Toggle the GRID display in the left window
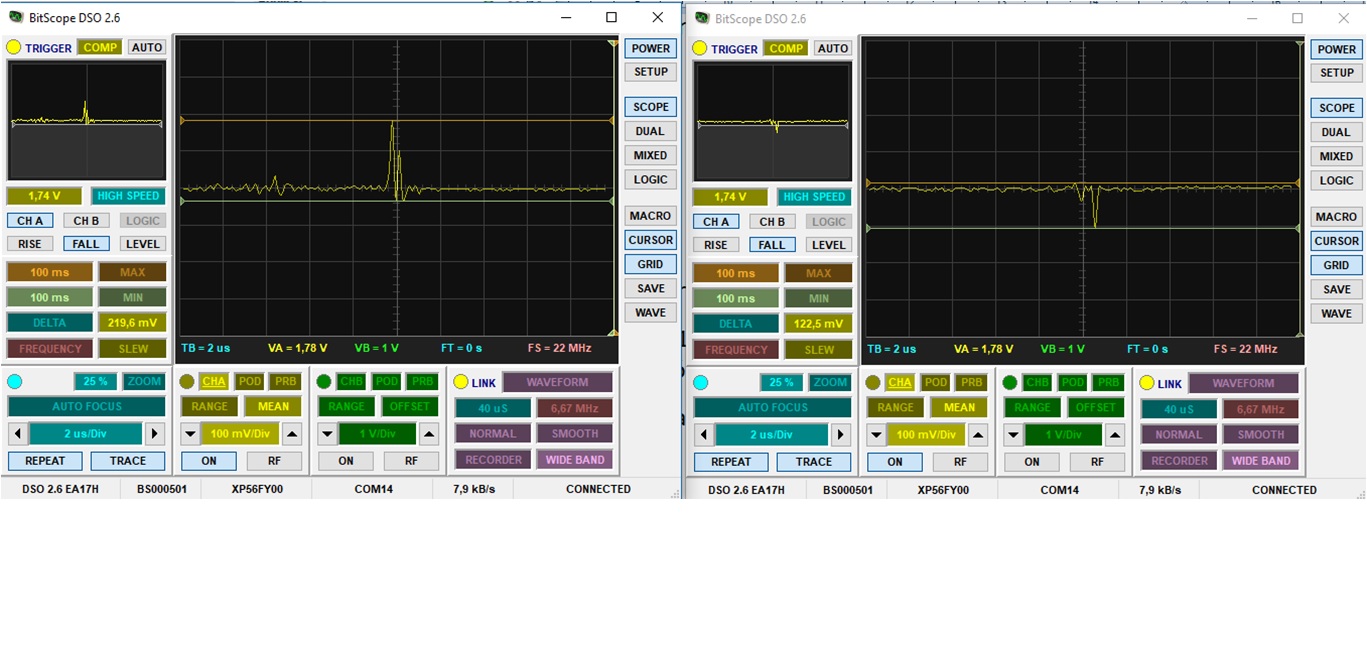Image resolution: width=1367 pixels, height=648 pixels. point(650,264)
